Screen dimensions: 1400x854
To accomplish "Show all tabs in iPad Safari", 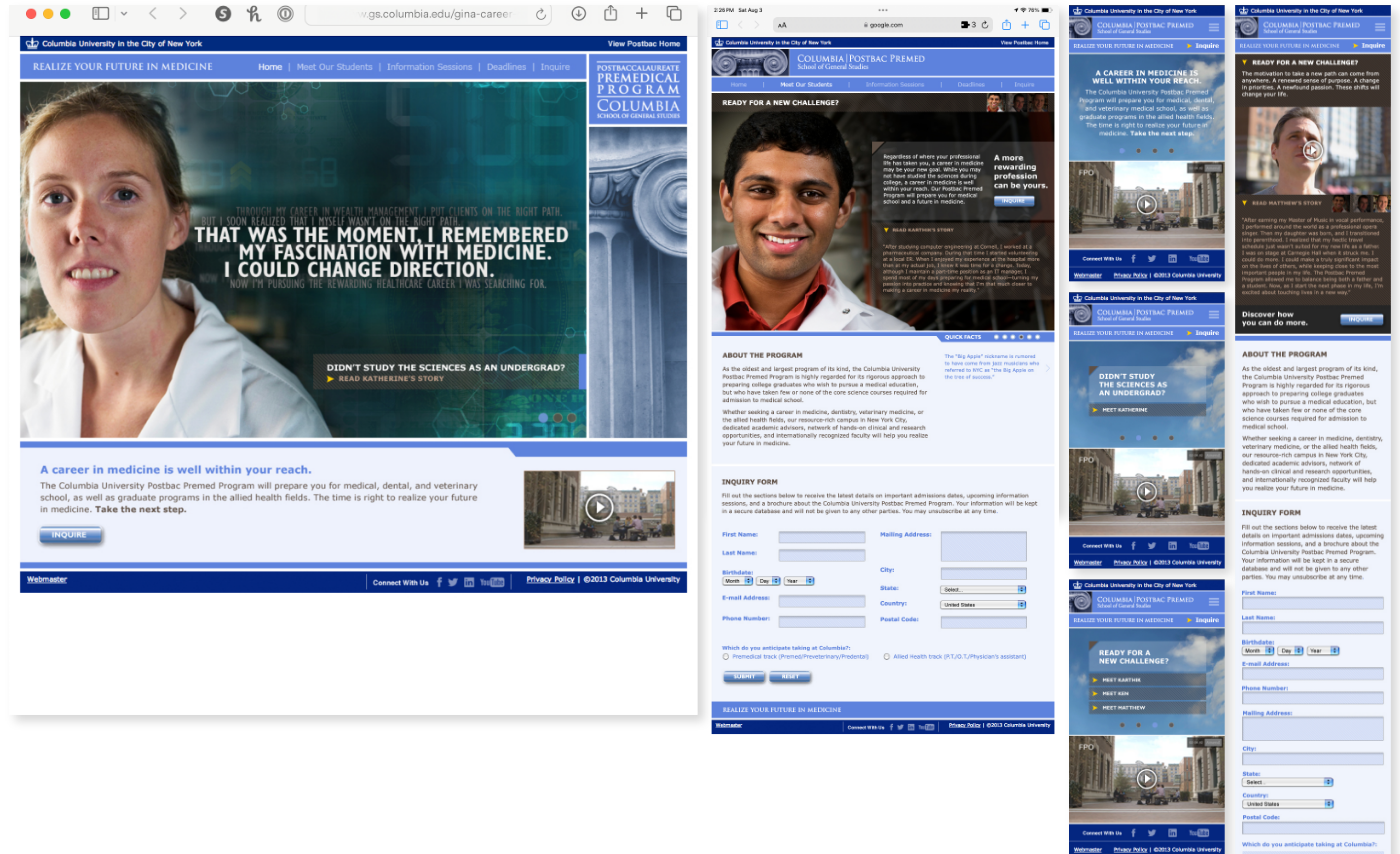I will pyautogui.click(x=1044, y=25).
